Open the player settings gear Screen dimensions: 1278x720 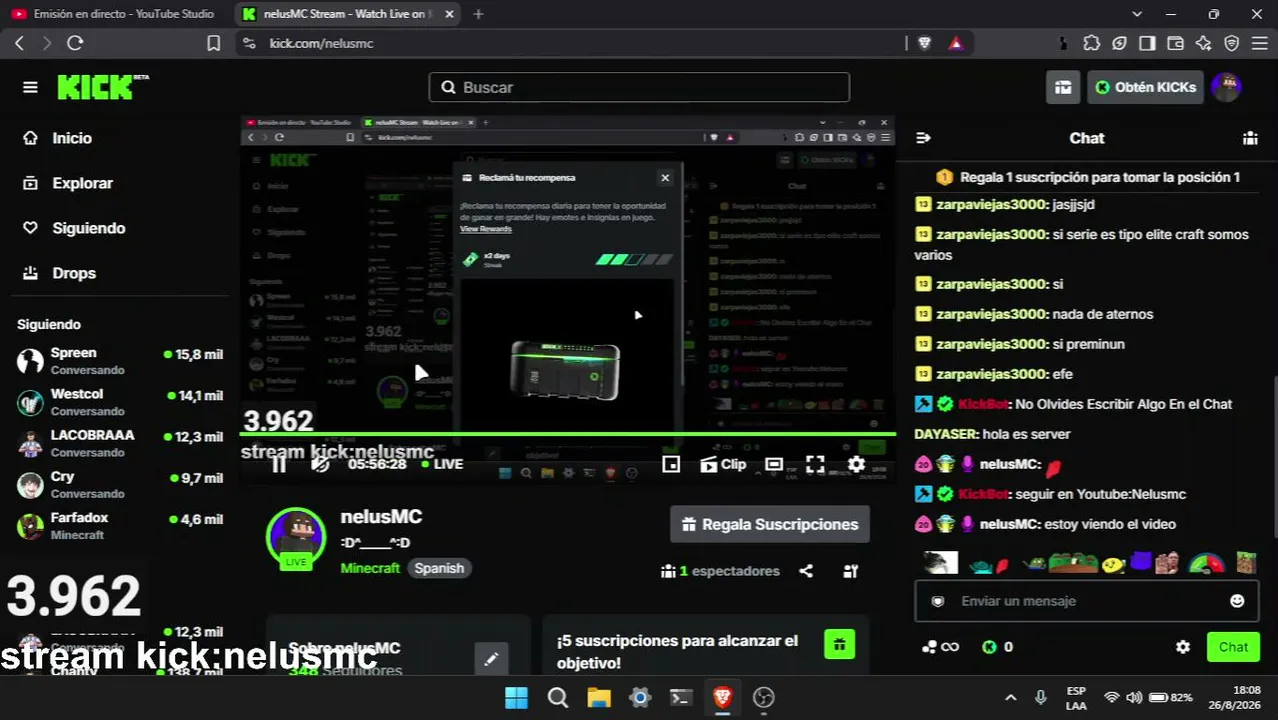click(856, 464)
